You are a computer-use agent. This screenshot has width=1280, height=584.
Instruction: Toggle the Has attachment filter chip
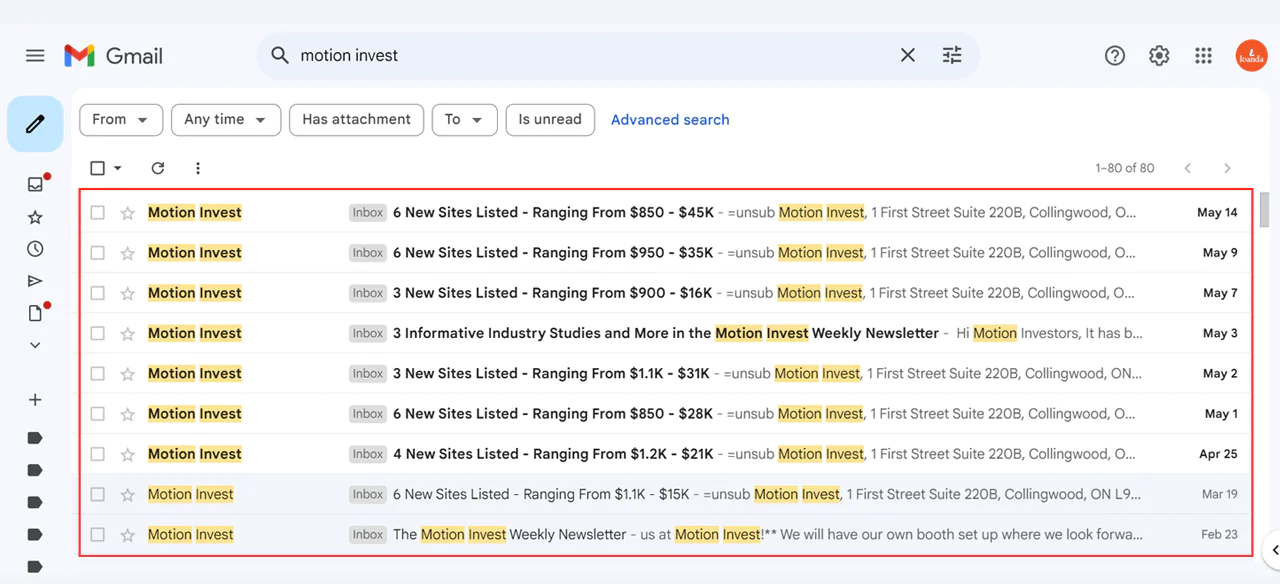356,120
